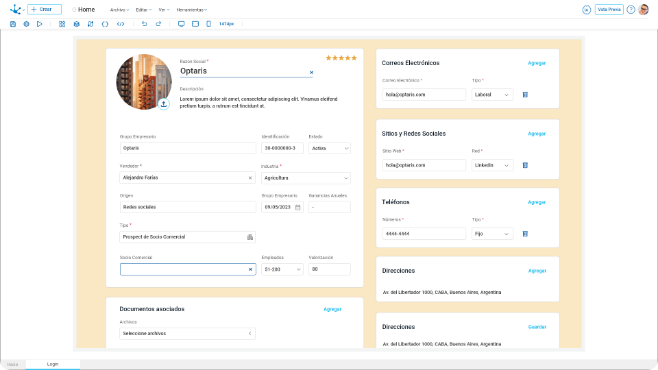Delete the phone row 4444-4444
The width and height of the screenshot is (658, 370).
[x=525, y=234]
